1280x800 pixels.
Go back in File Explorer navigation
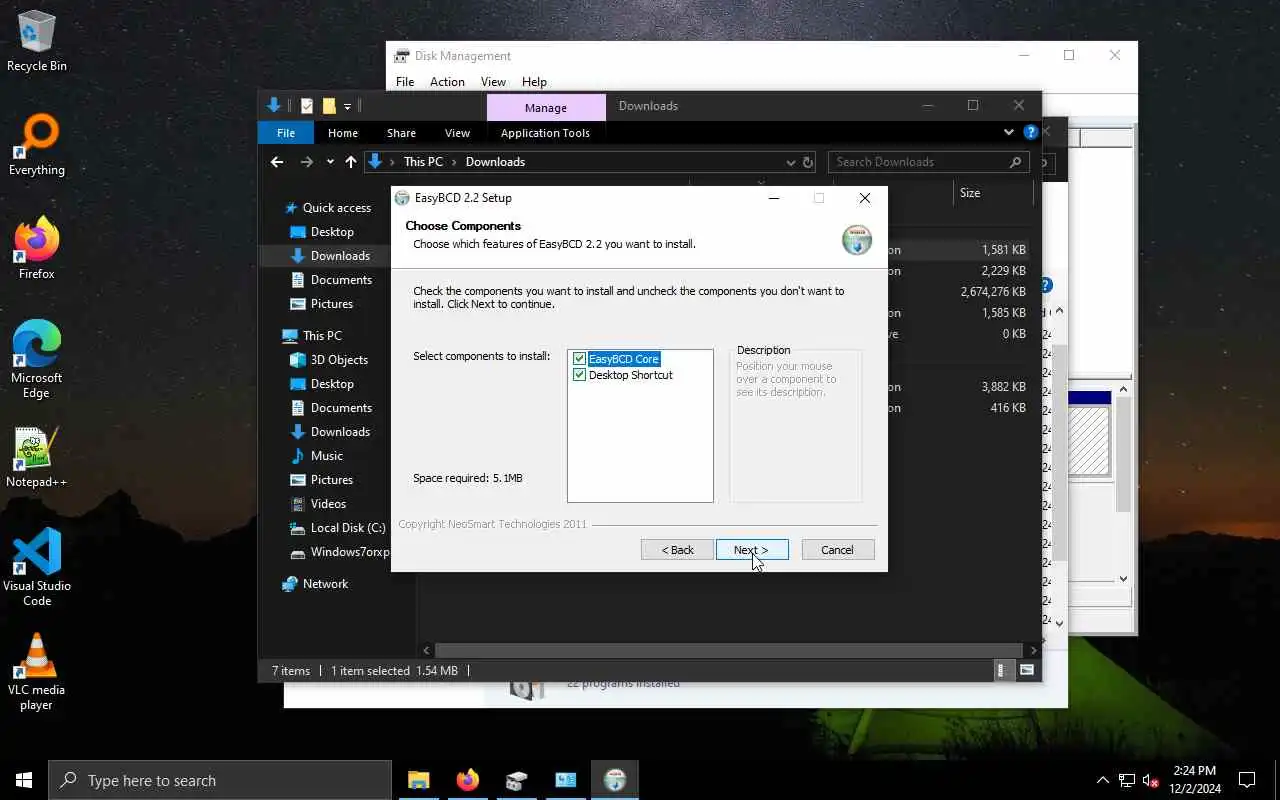[x=277, y=162]
